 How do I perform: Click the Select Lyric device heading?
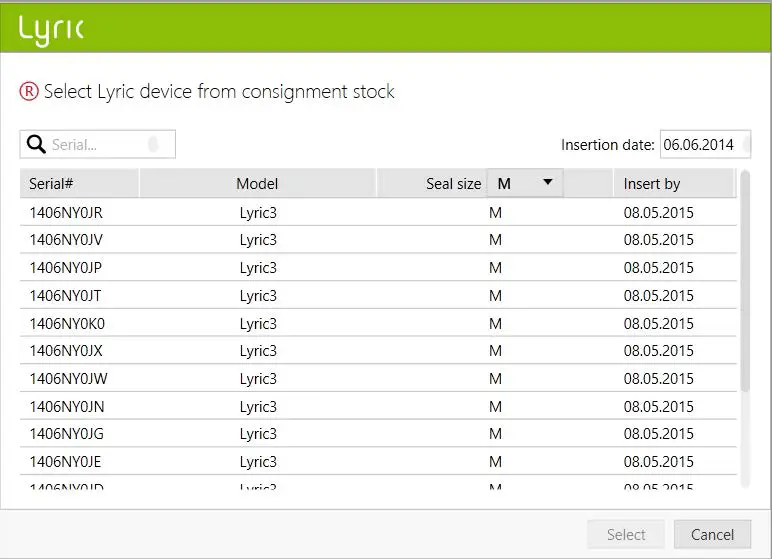(219, 92)
